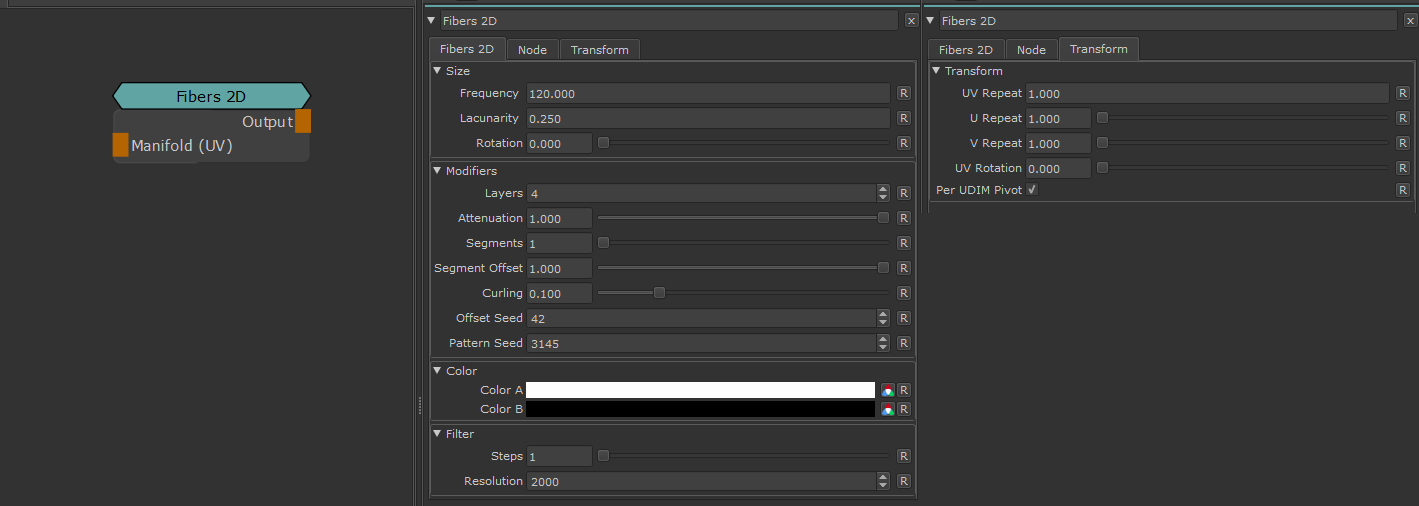1419x506 pixels.
Task: Click the Curling slider handle
Action: [x=659, y=293]
